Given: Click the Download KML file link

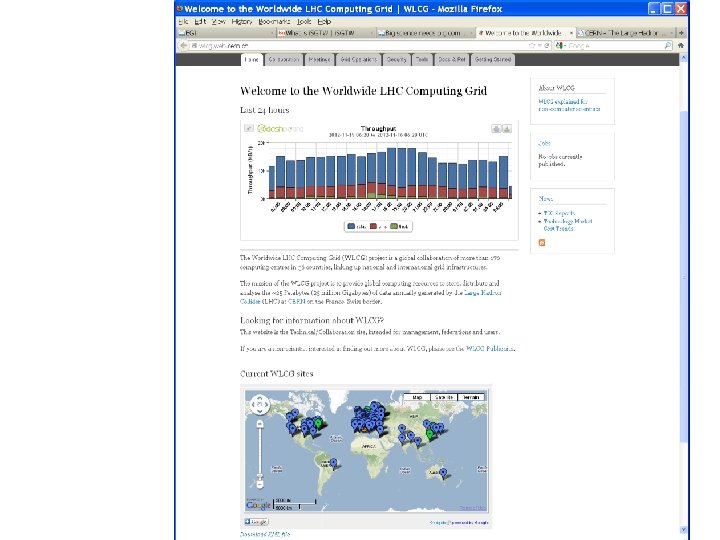Looking at the screenshot, I should click(265, 534).
